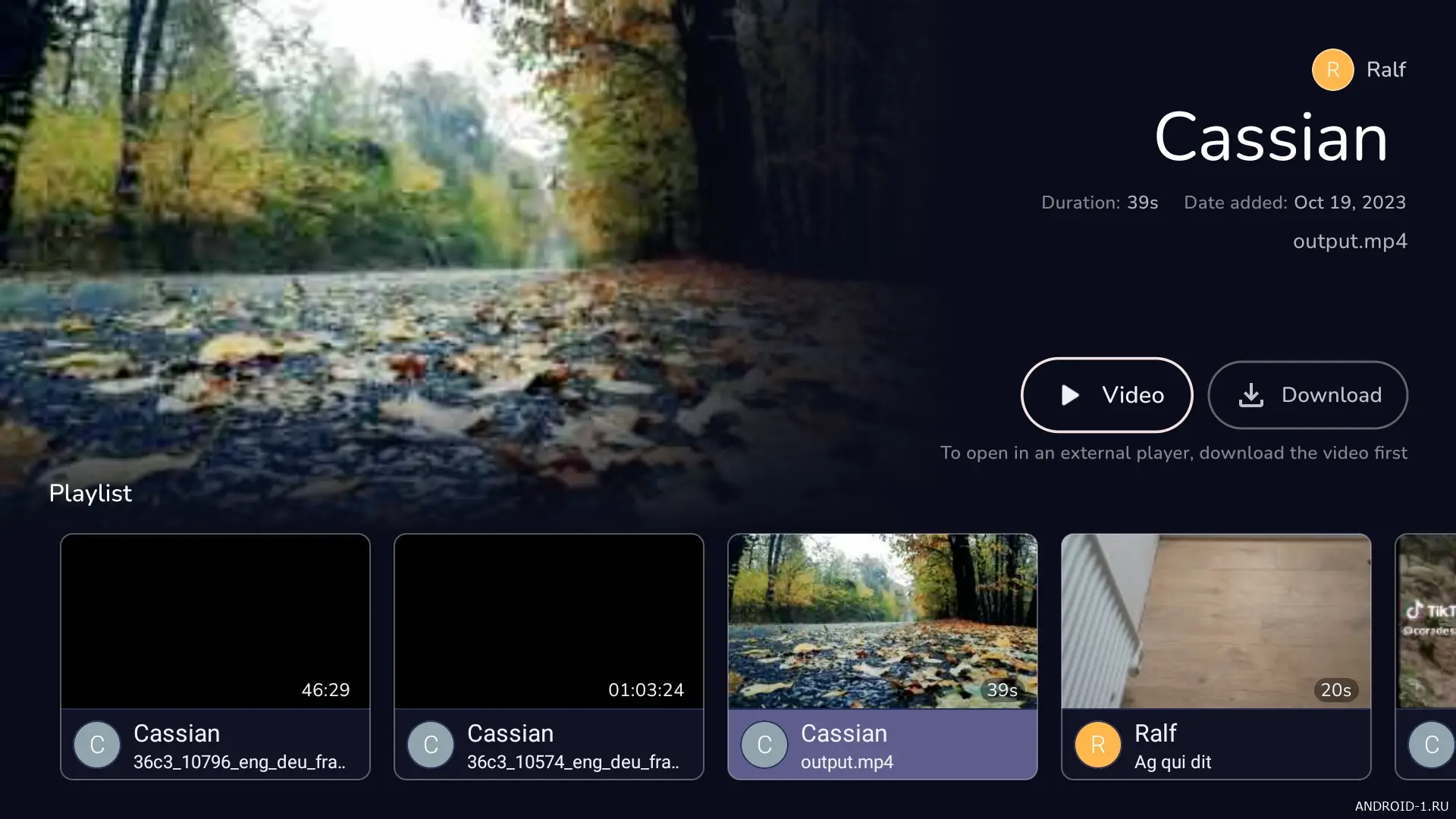Select the 36c3_10574_eng_deu_fra playlist entry
The image size is (1456, 819).
click(x=573, y=762)
